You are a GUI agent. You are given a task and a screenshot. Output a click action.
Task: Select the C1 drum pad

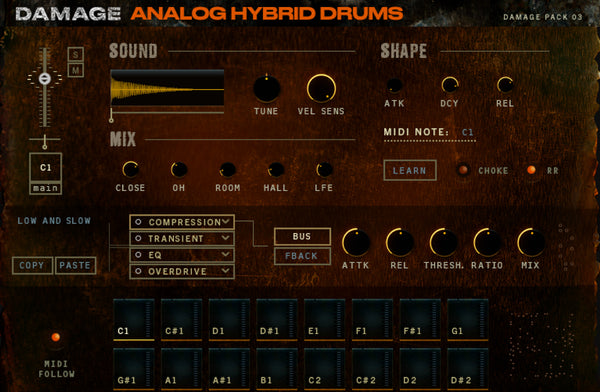pos(134,320)
